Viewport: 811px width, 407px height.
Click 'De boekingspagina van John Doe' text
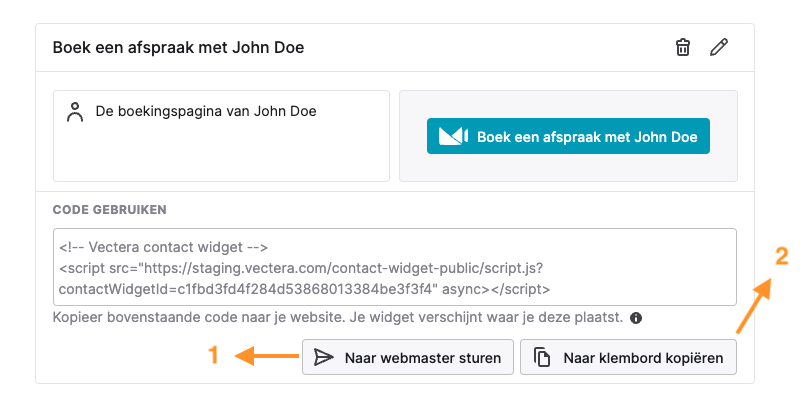pos(205,111)
